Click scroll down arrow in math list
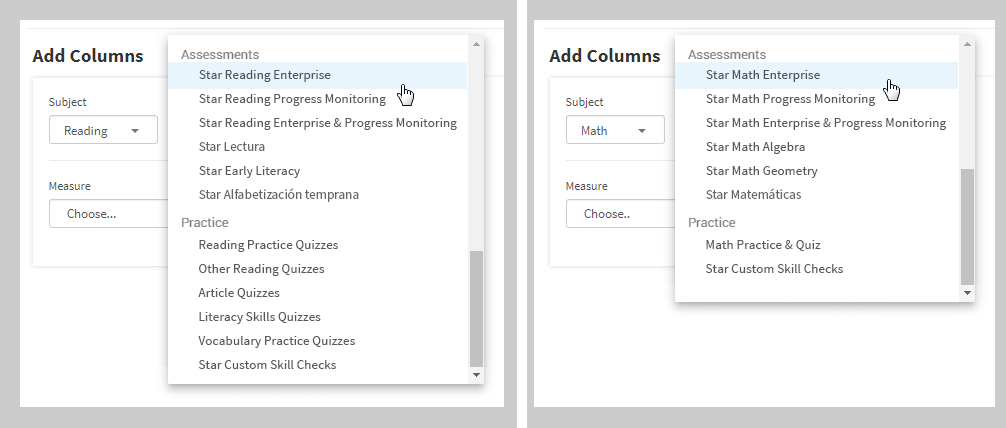The width and height of the screenshot is (1006, 428). [968, 293]
